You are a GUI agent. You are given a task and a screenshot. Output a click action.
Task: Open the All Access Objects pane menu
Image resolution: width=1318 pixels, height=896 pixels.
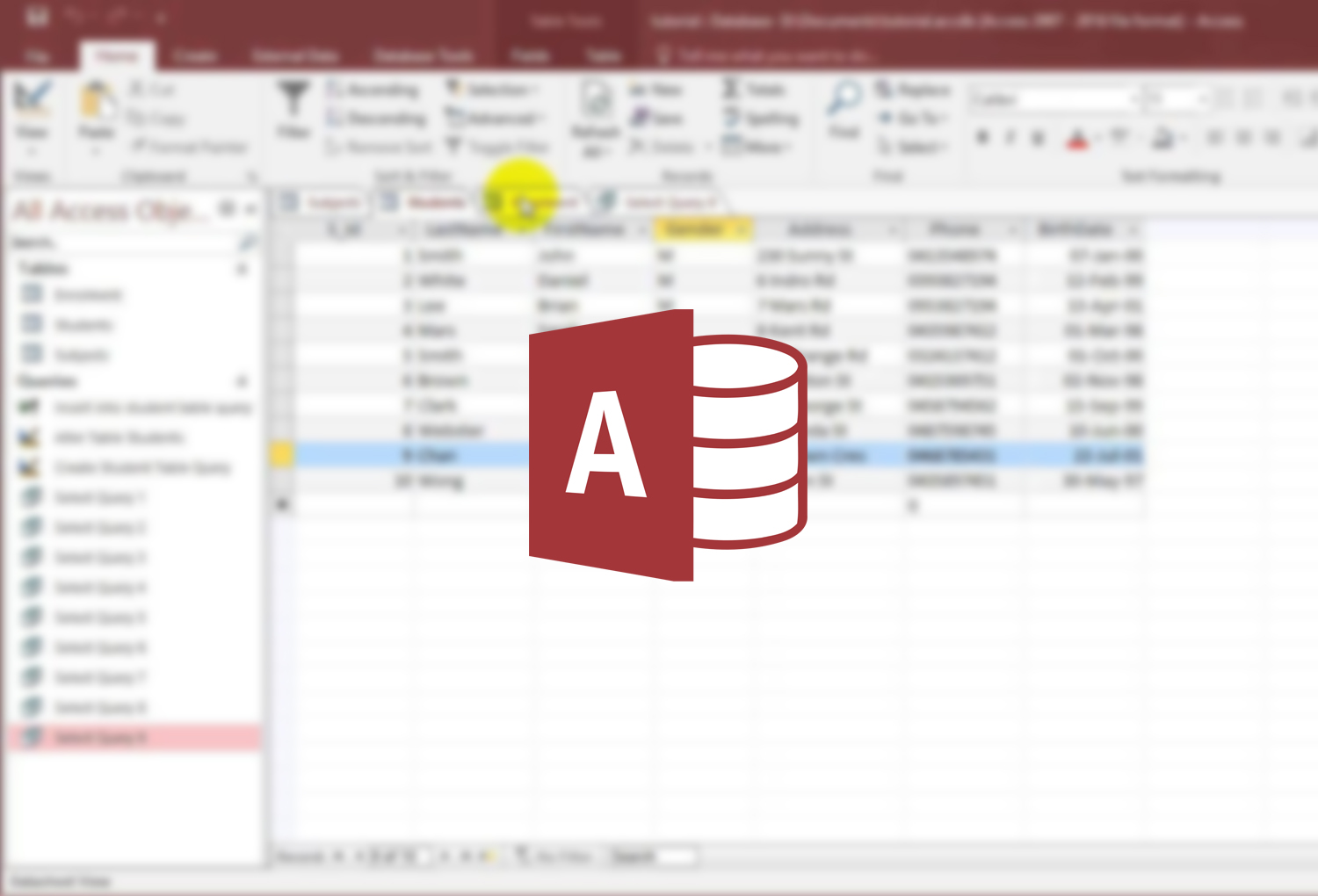click(228, 209)
